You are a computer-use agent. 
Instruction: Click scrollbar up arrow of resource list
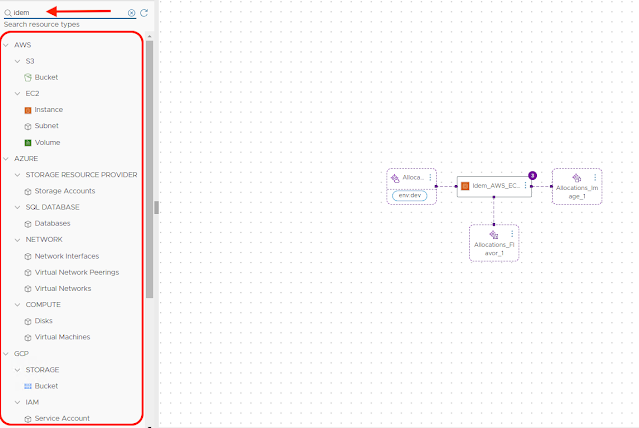tap(150, 36)
